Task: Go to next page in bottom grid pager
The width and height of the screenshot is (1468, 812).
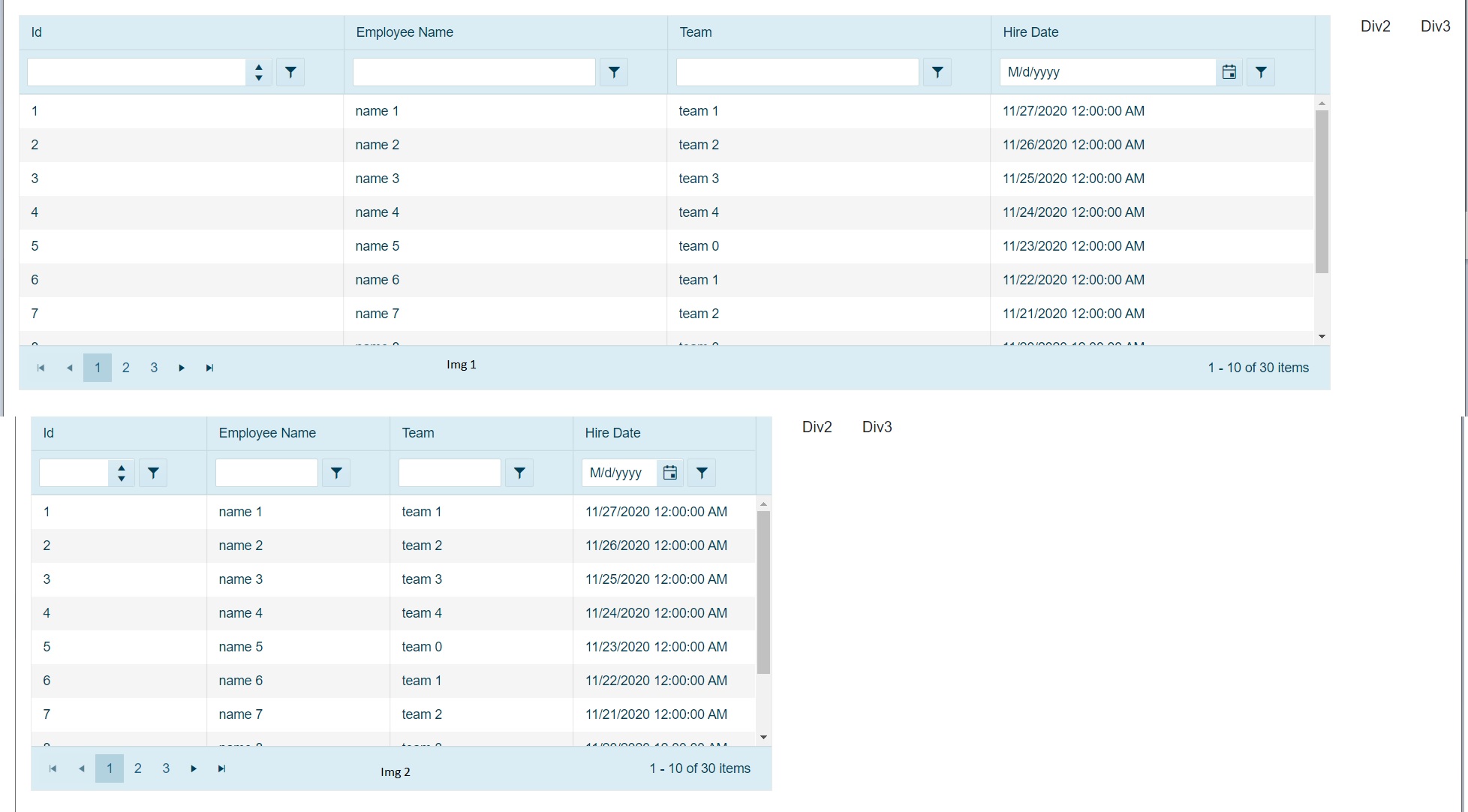Action: point(194,768)
